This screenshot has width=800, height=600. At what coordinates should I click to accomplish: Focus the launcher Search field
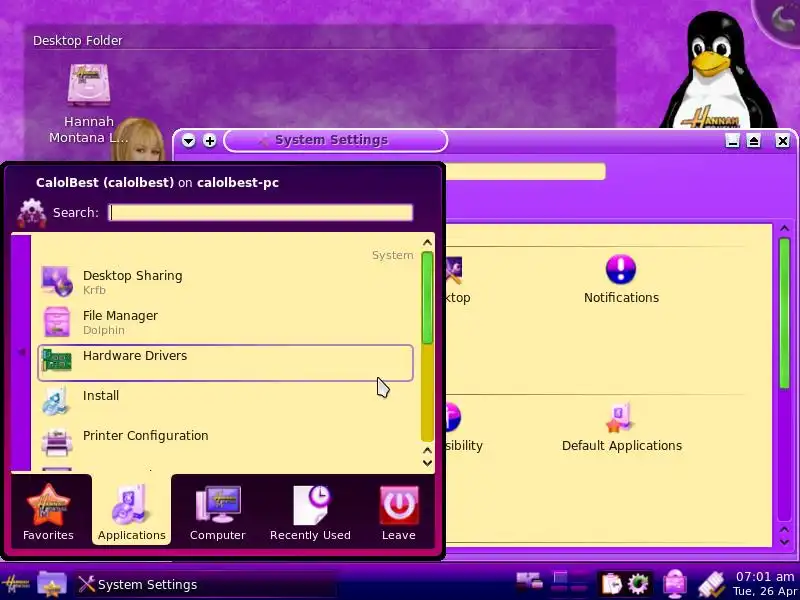pyautogui.click(x=261, y=213)
